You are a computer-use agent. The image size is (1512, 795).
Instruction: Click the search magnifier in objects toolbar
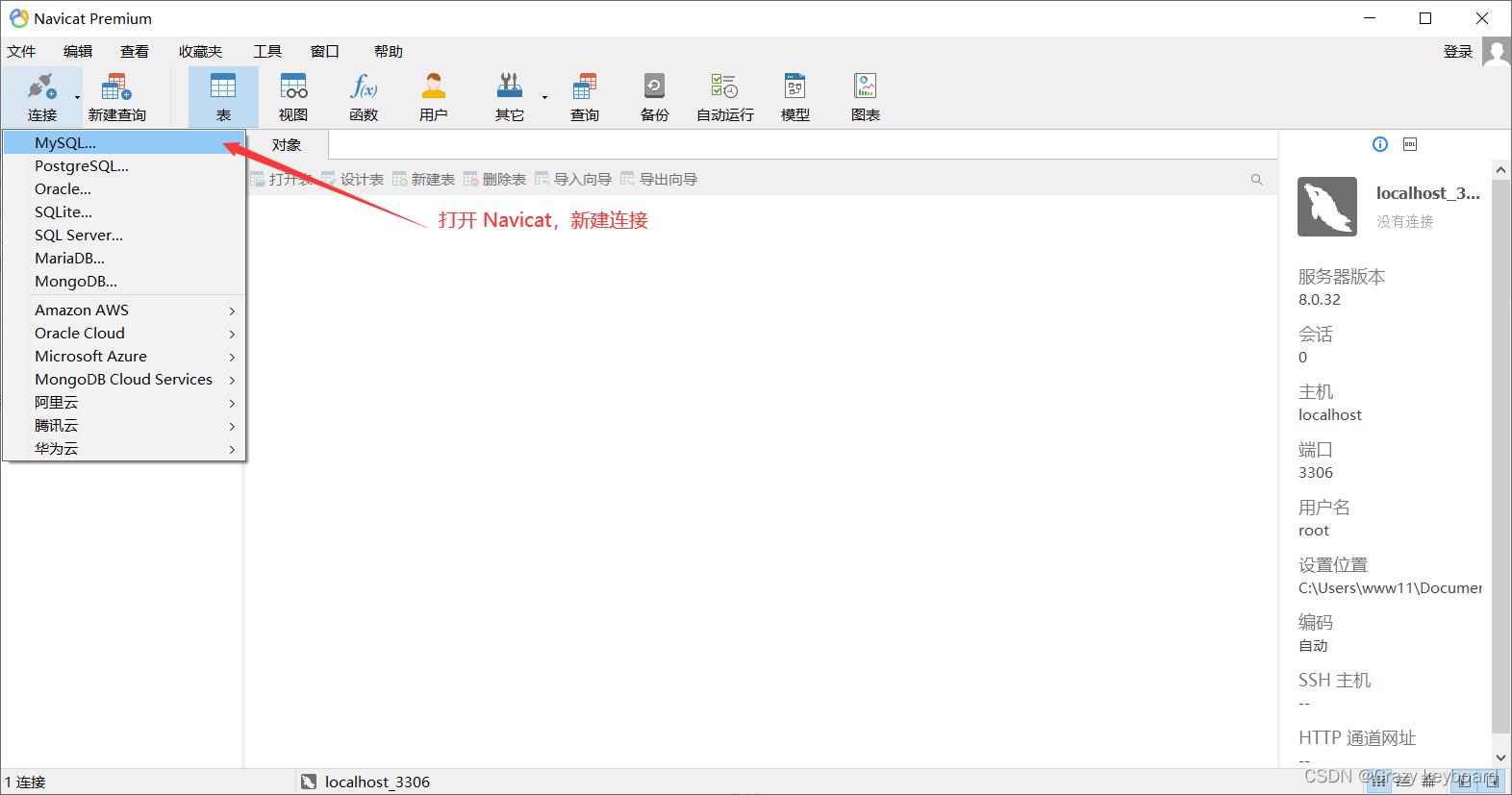pyautogui.click(x=1257, y=180)
